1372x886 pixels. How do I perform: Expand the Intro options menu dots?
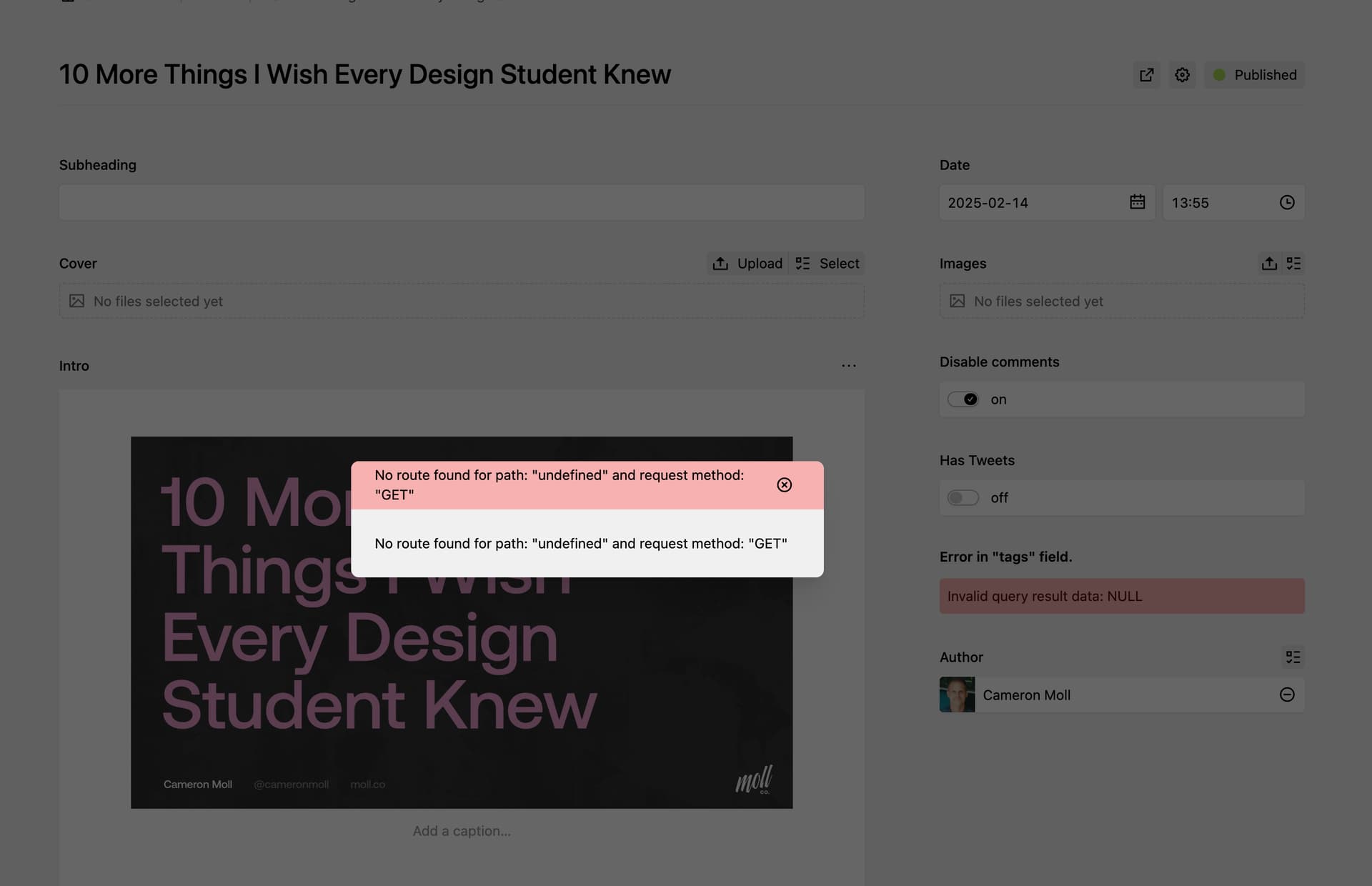pos(848,366)
